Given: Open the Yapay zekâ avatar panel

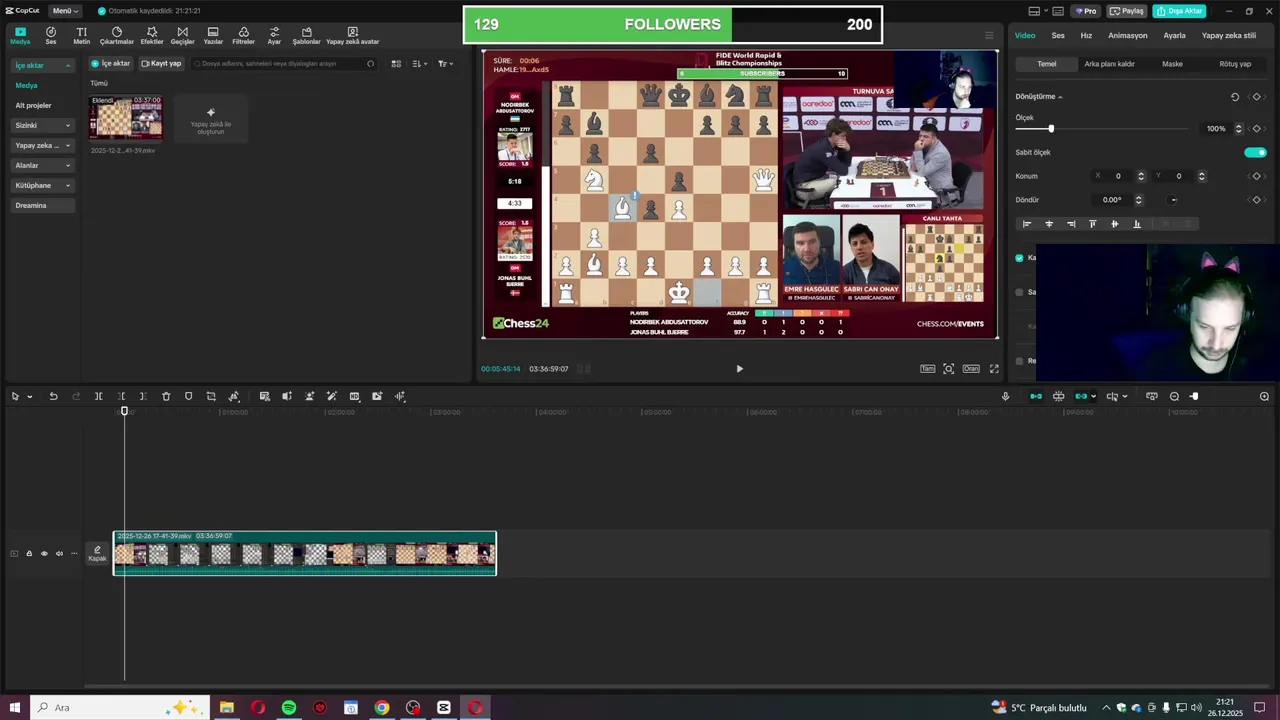Looking at the screenshot, I should point(352,36).
